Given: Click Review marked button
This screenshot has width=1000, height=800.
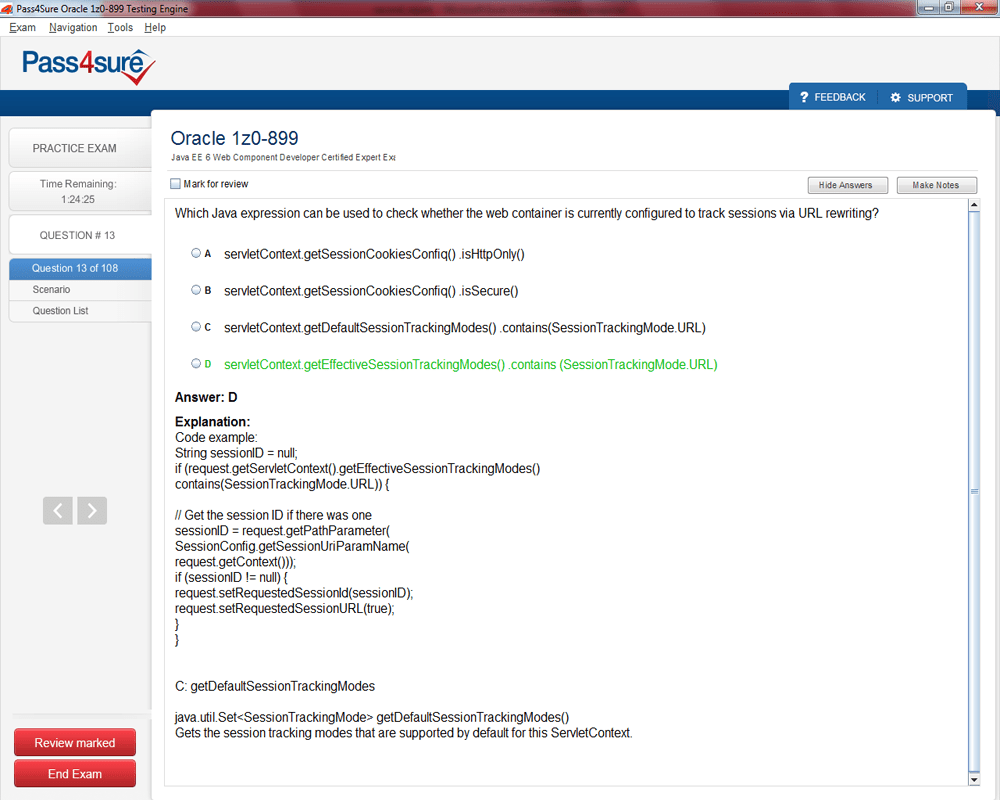Looking at the screenshot, I should coord(75,743).
